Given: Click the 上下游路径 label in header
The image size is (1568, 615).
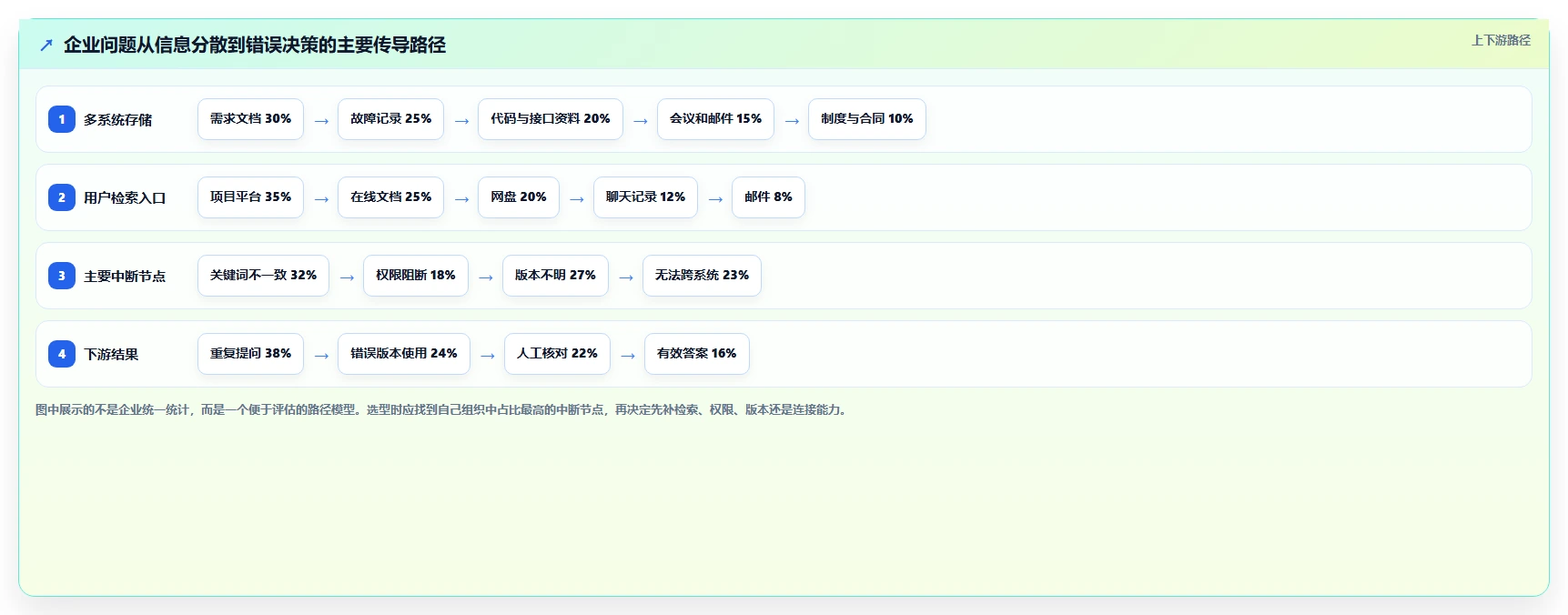Looking at the screenshot, I should pyautogui.click(x=1501, y=40).
